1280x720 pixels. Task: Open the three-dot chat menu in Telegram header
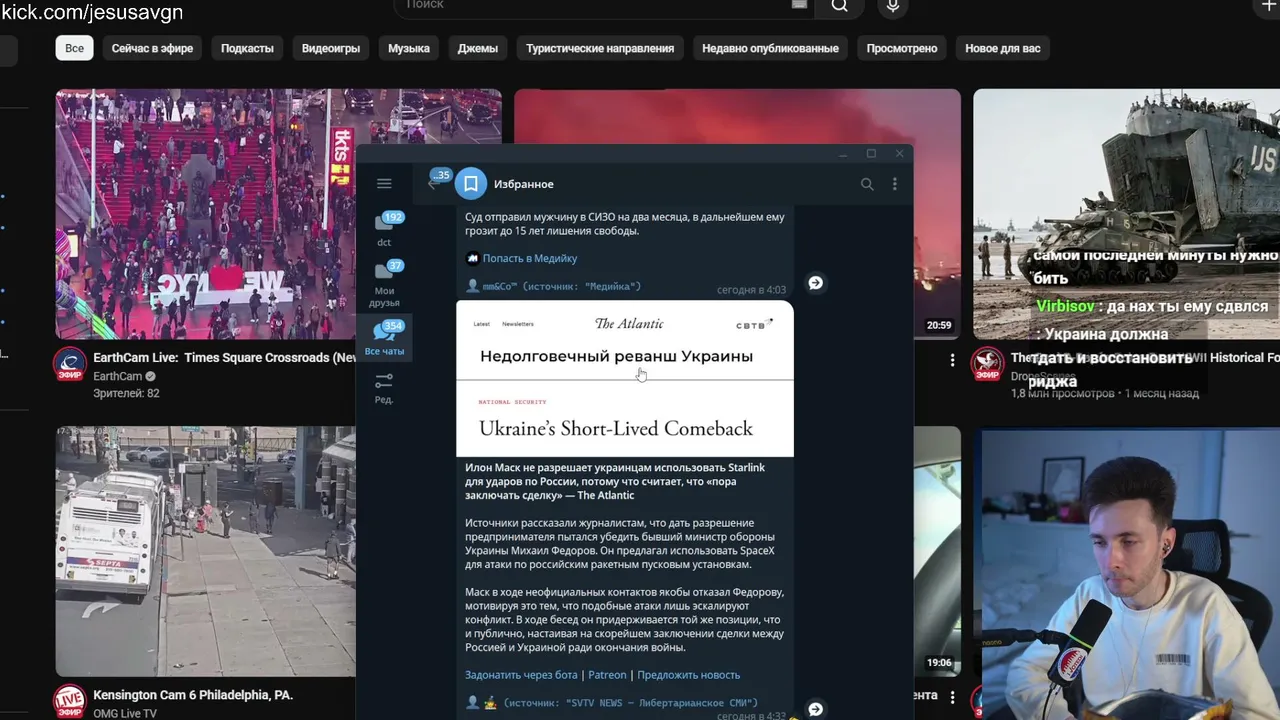tap(895, 184)
